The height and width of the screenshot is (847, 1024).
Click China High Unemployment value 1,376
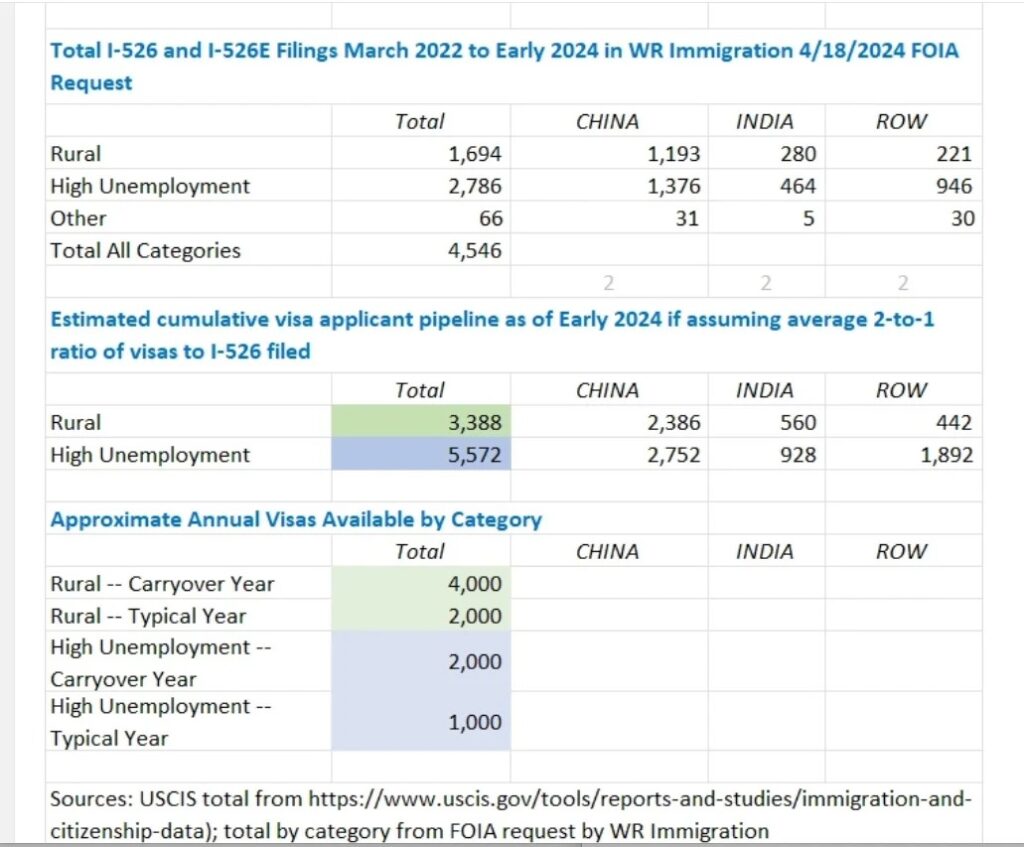(x=673, y=186)
